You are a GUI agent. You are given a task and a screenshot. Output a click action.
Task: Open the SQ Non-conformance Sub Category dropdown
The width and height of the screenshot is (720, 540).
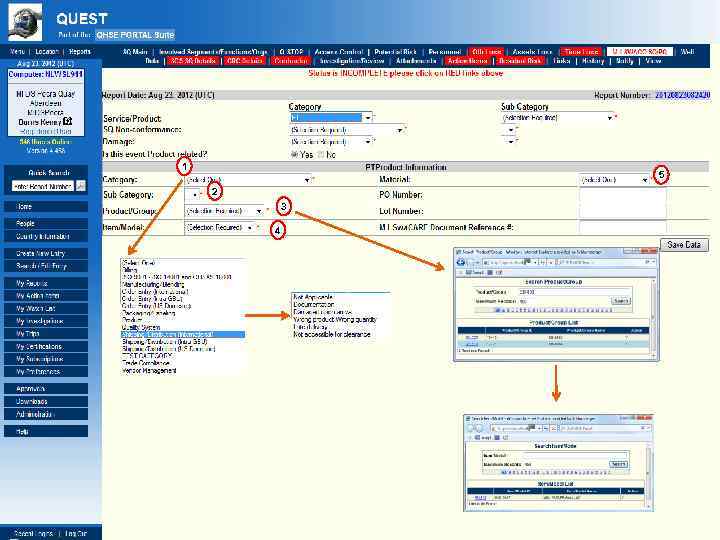pos(509,130)
